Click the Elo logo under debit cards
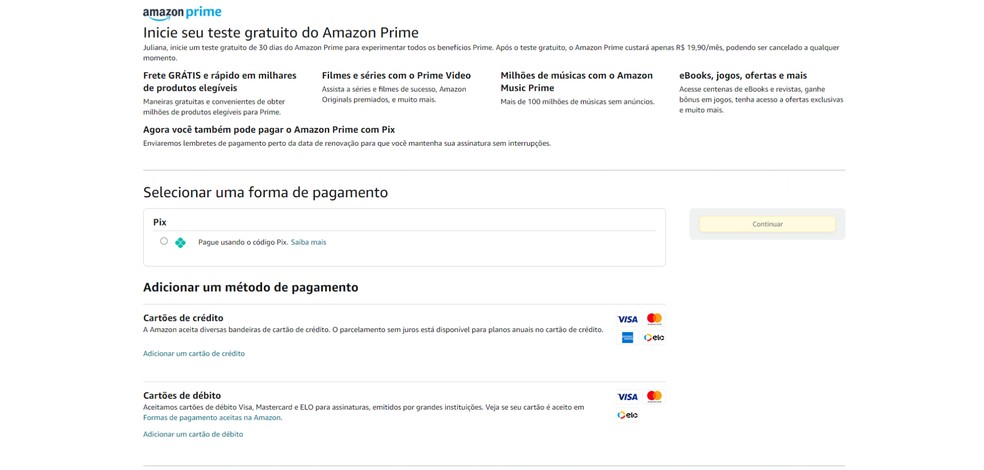Image resolution: width=984 pixels, height=470 pixels. pyautogui.click(x=627, y=415)
